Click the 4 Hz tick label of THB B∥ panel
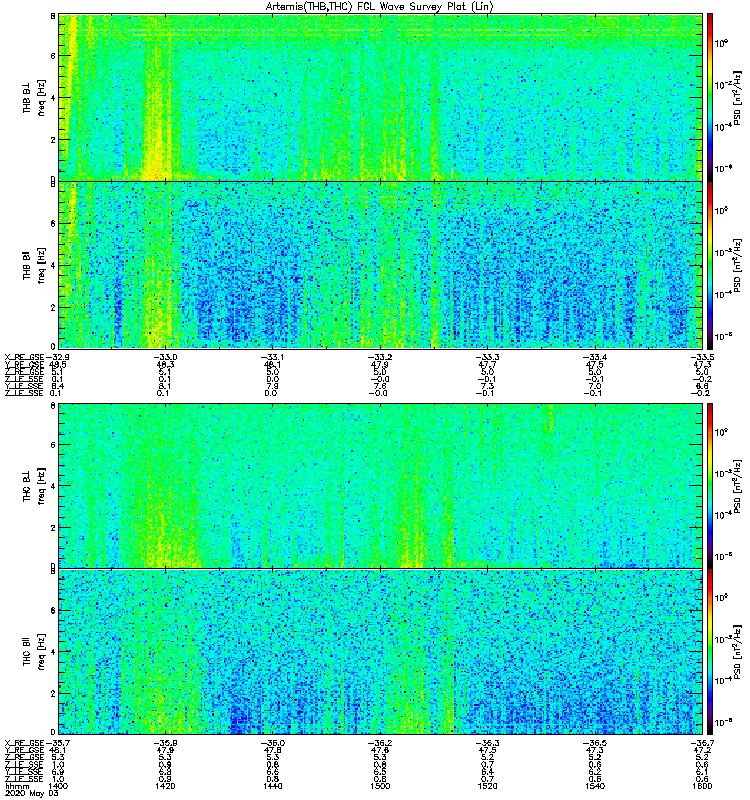 pyautogui.click(x=53, y=265)
